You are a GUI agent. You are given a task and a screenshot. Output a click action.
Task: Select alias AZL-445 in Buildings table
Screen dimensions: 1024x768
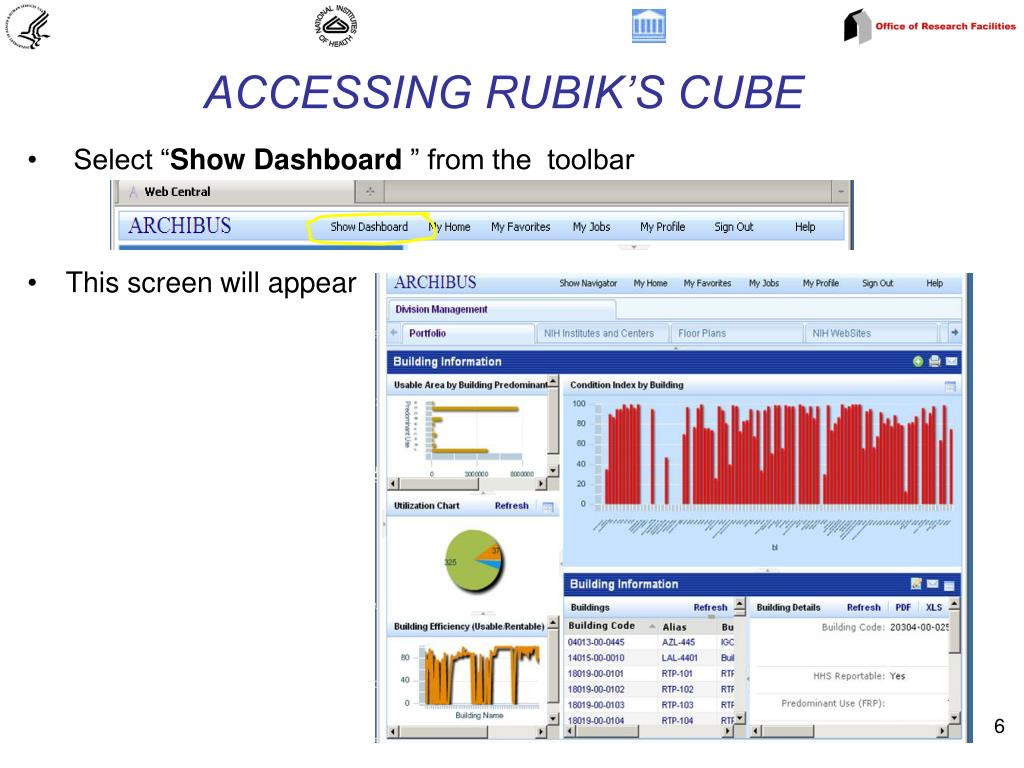(x=678, y=643)
